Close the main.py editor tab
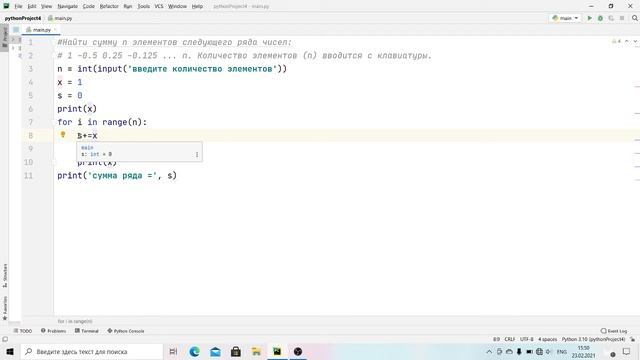Image resolution: width=640 pixels, height=360 pixels. coord(56,30)
